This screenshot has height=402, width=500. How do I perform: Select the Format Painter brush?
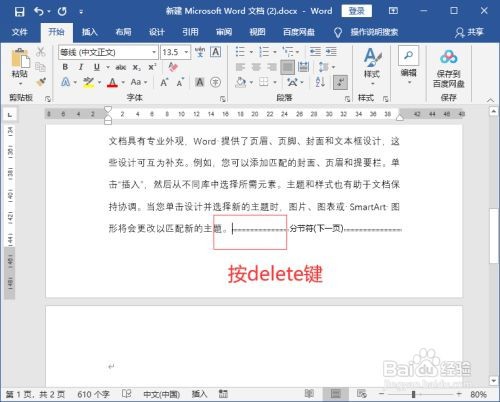(41, 82)
